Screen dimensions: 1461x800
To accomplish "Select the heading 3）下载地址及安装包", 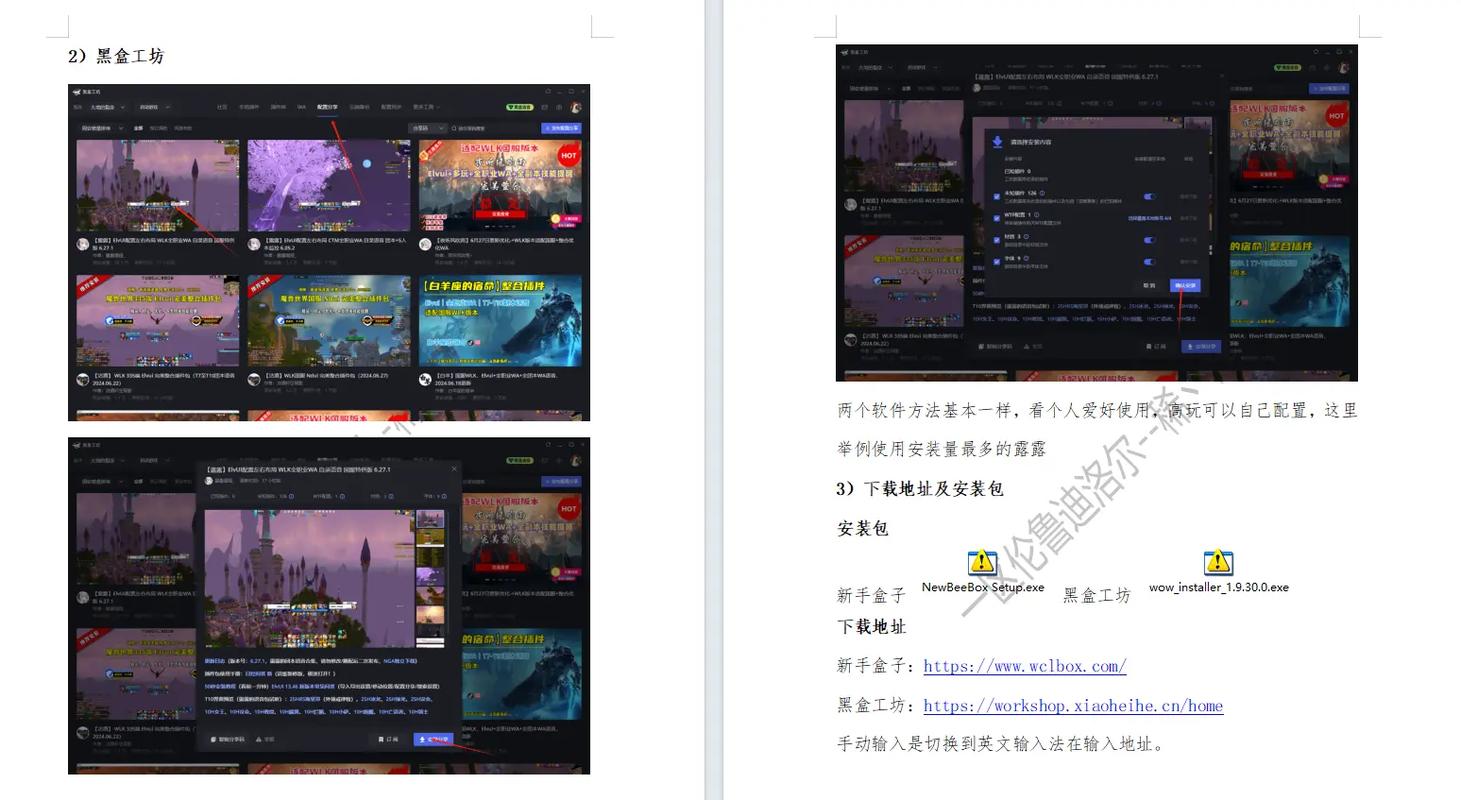I will coord(920,488).
